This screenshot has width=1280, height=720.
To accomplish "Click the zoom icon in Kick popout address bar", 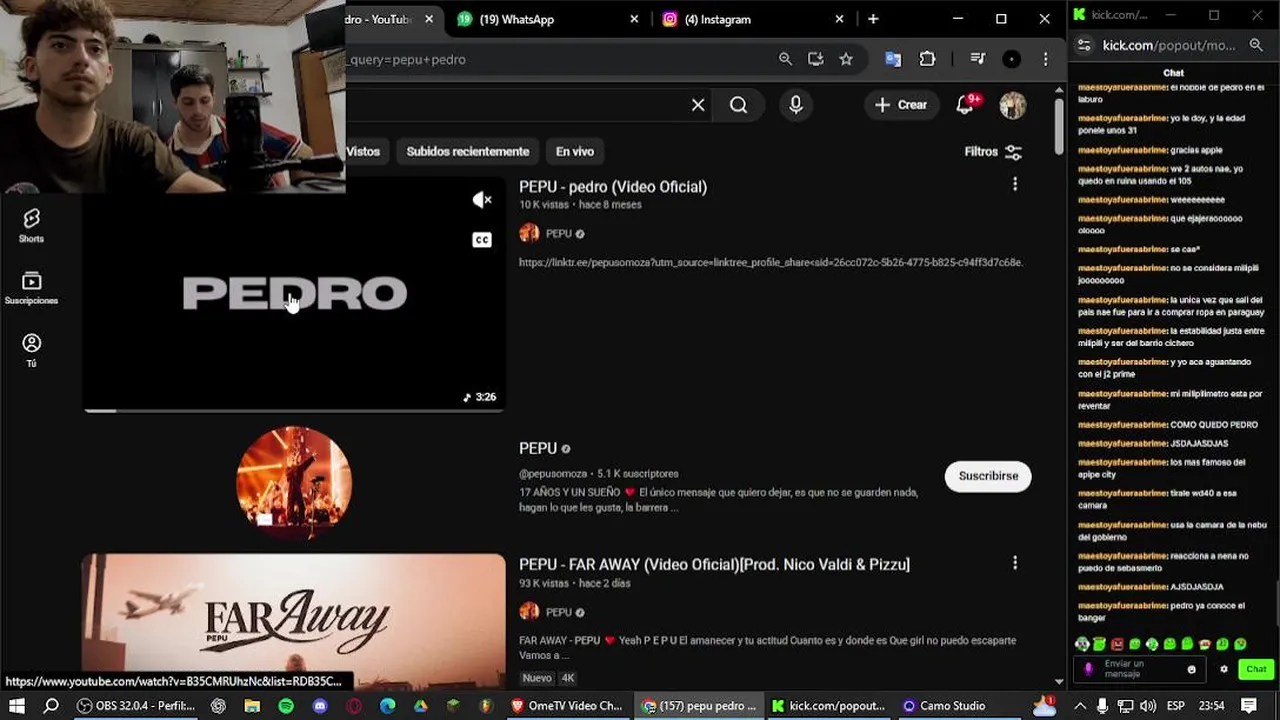I will [x=1256, y=45].
